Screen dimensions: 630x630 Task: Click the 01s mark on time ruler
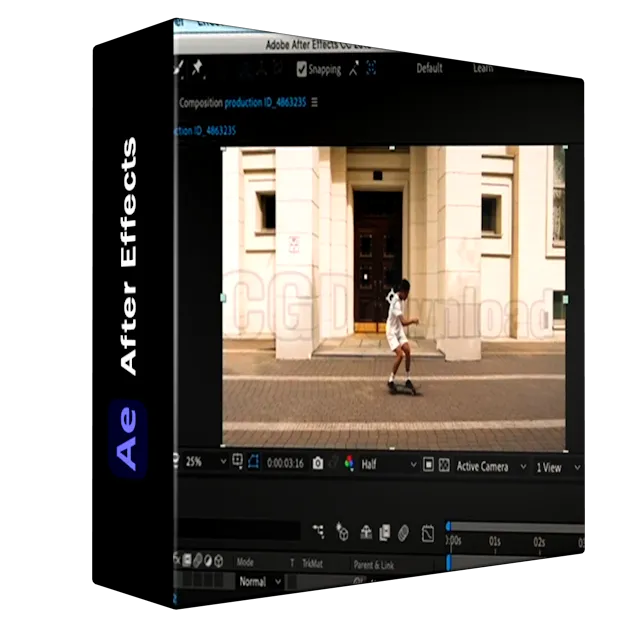point(495,542)
